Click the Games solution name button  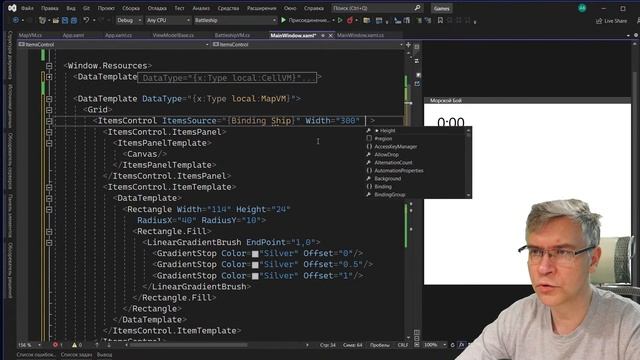point(441,8)
